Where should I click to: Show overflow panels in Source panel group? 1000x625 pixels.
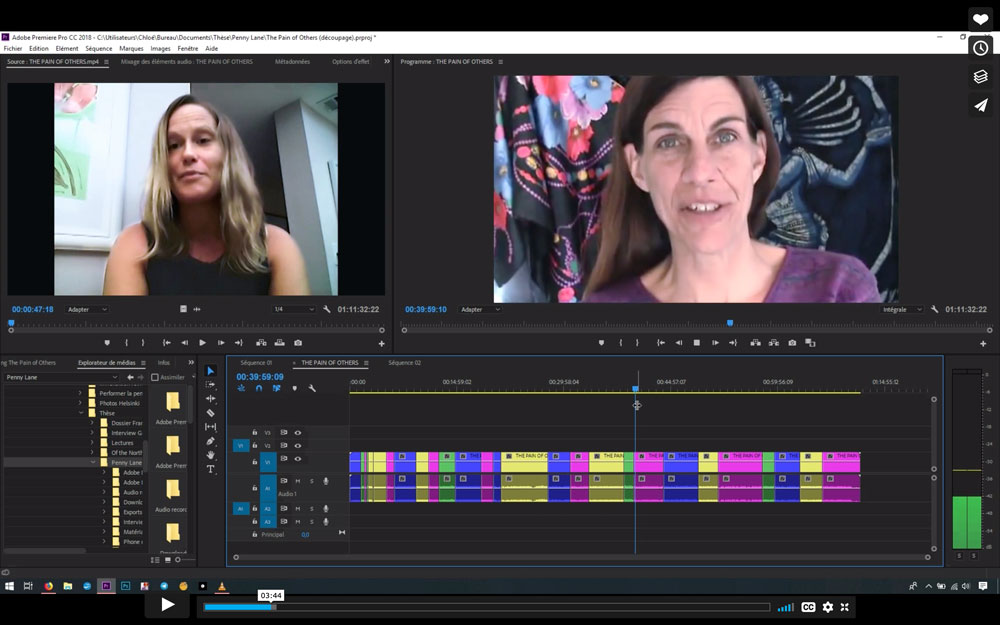click(x=386, y=61)
